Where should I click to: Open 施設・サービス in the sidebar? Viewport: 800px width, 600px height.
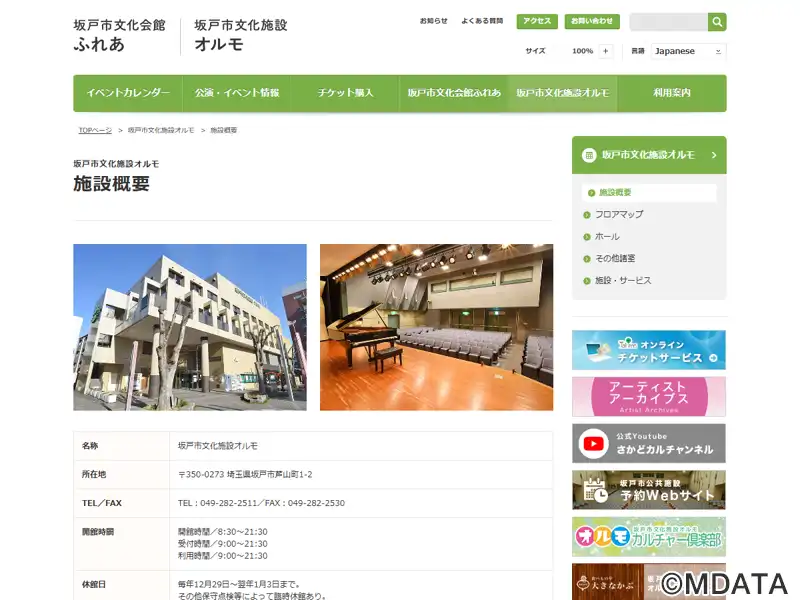coord(623,281)
